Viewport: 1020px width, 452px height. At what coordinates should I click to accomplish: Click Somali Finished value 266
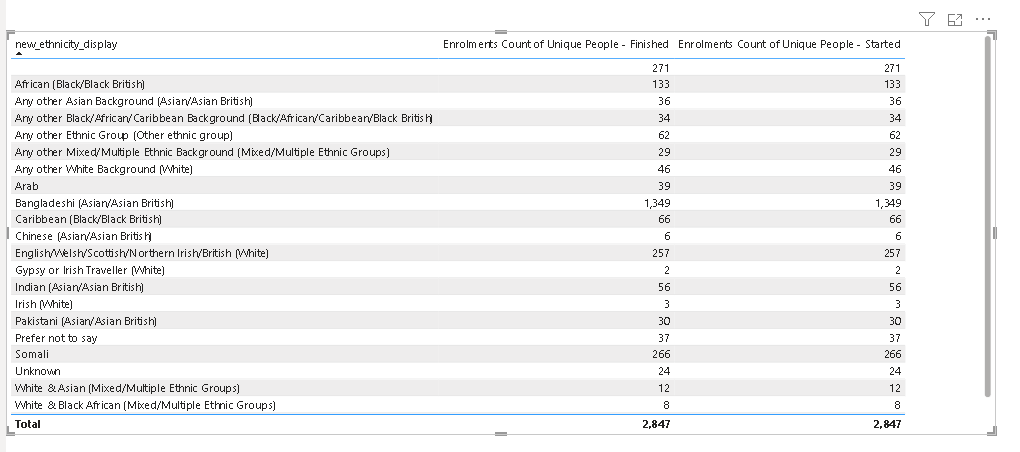point(661,354)
